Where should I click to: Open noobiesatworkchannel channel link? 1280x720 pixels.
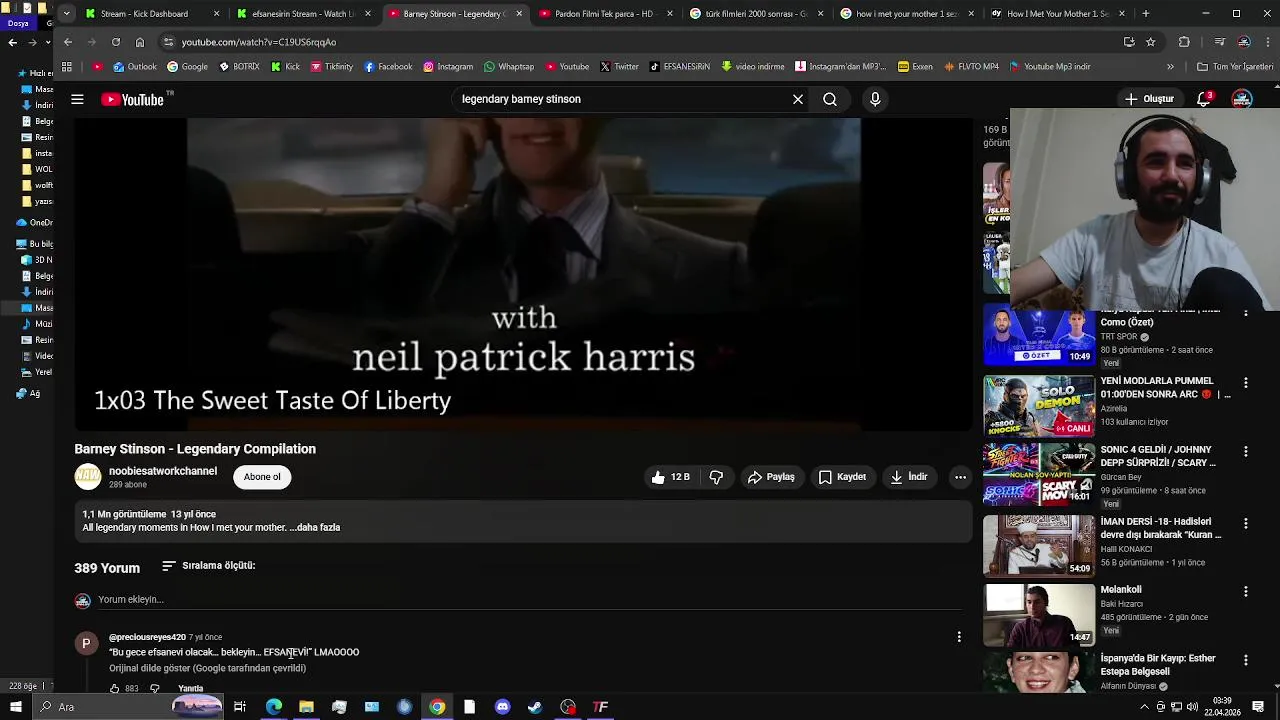[163, 471]
